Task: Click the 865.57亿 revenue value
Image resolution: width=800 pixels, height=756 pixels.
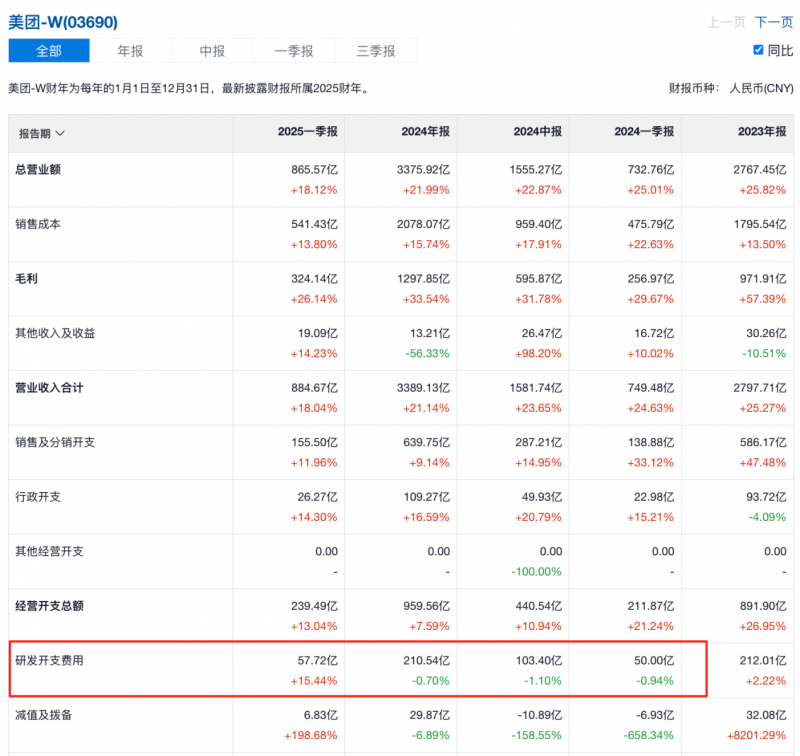Action: point(314,169)
